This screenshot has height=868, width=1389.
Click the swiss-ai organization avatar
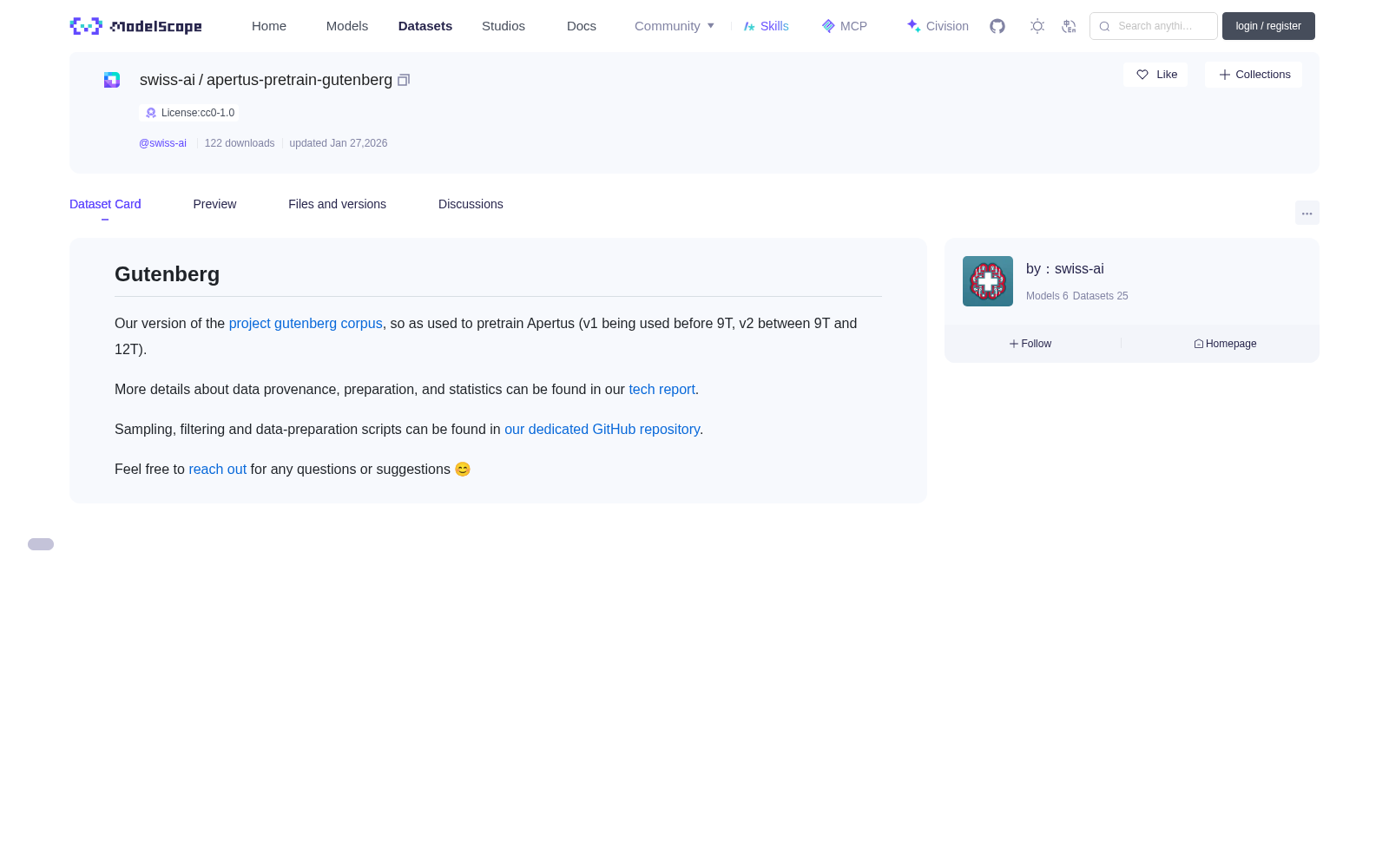[988, 281]
